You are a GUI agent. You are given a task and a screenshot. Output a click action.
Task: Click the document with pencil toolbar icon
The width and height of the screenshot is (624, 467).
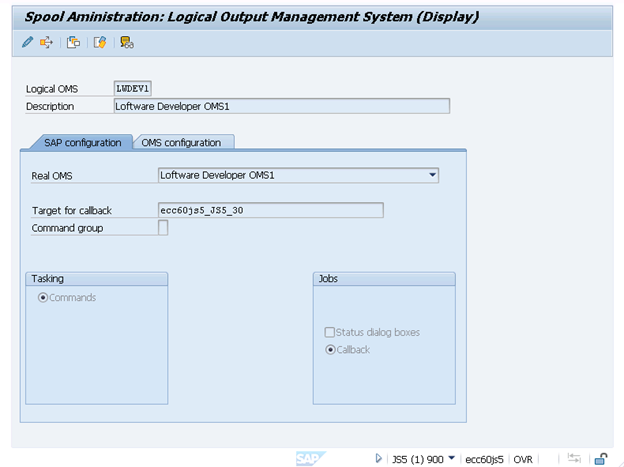point(100,42)
